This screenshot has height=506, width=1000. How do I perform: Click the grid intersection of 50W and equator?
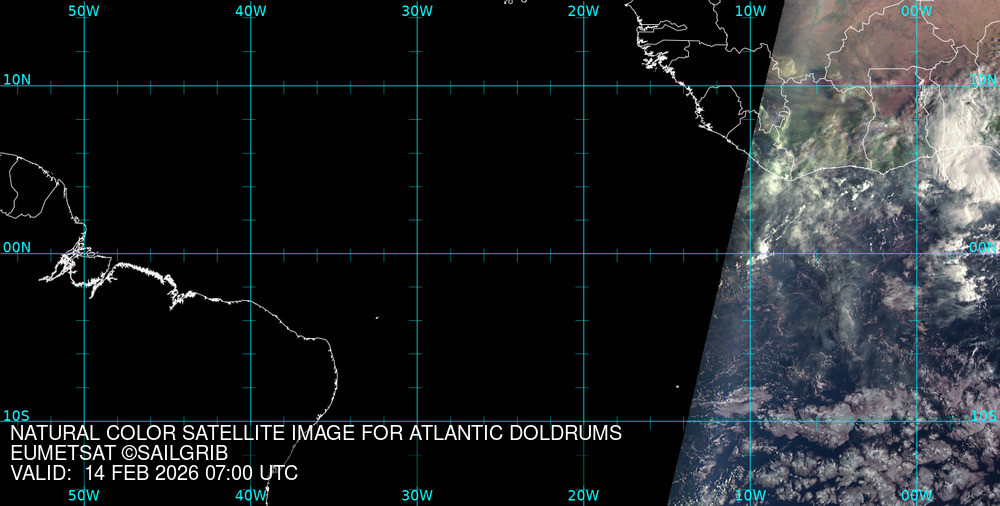pos(84,253)
